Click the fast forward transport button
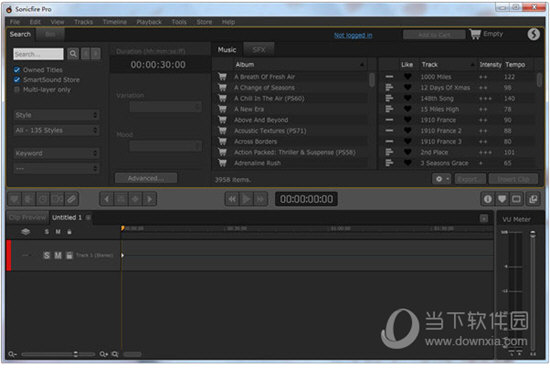550x368 pixels. 260,199
